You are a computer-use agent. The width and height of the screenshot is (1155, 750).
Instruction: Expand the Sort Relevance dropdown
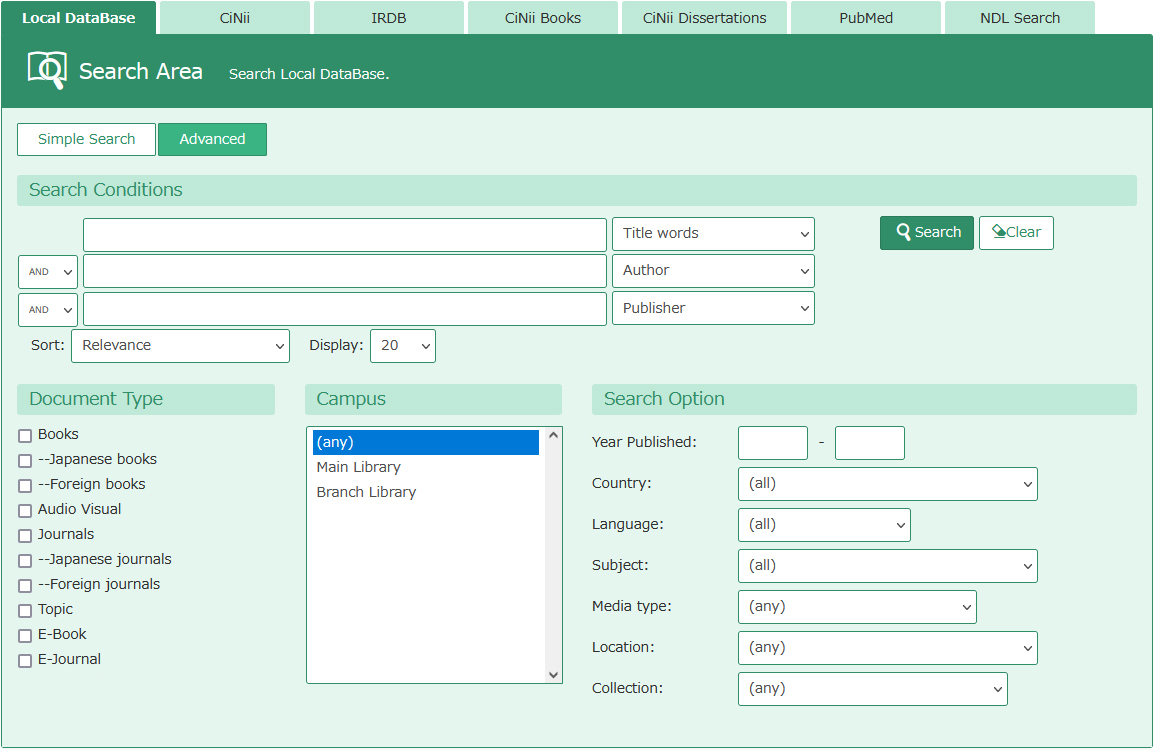click(180, 345)
